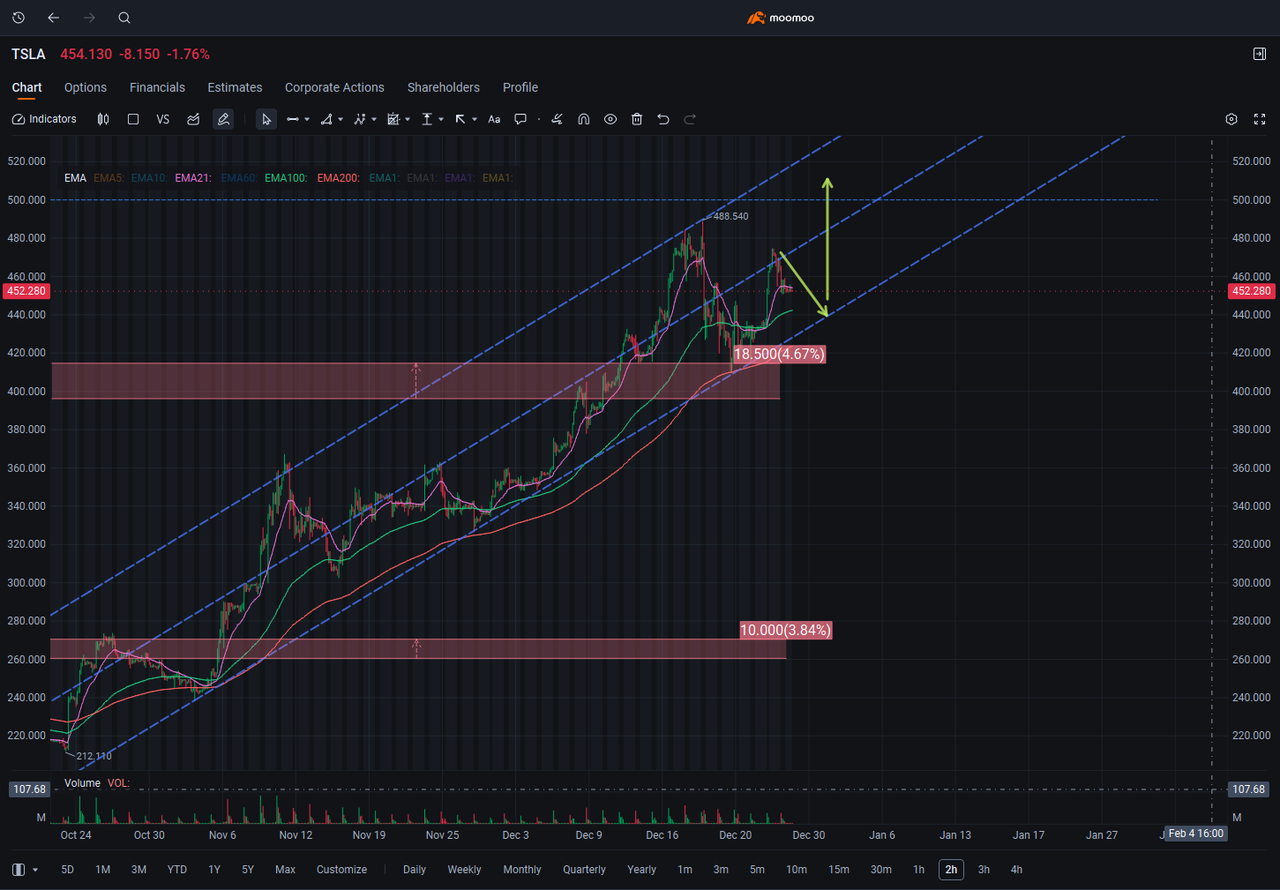This screenshot has height=890, width=1280.
Task: Switch interval to Weekly
Action: (x=464, y=870)
